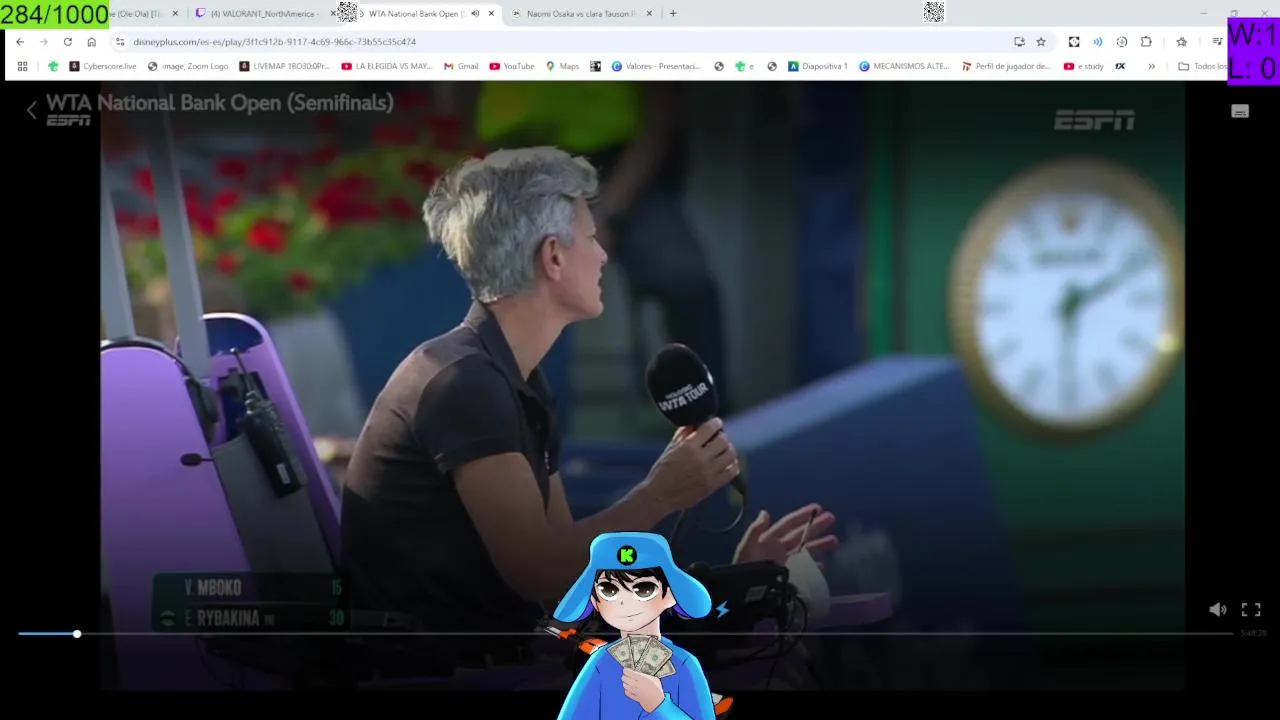1280x720 pixels.
Task: Open the e study bookmark
Action: pos(1083,66)
